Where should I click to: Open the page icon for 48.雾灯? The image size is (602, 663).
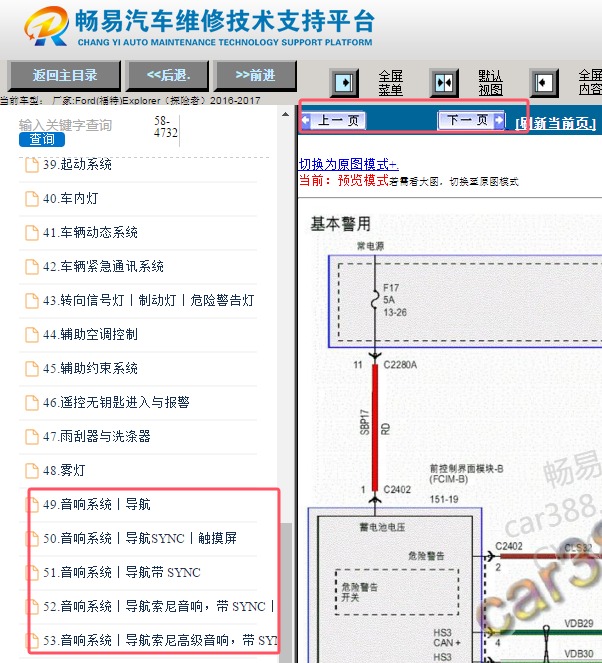[x=32, y=471]
